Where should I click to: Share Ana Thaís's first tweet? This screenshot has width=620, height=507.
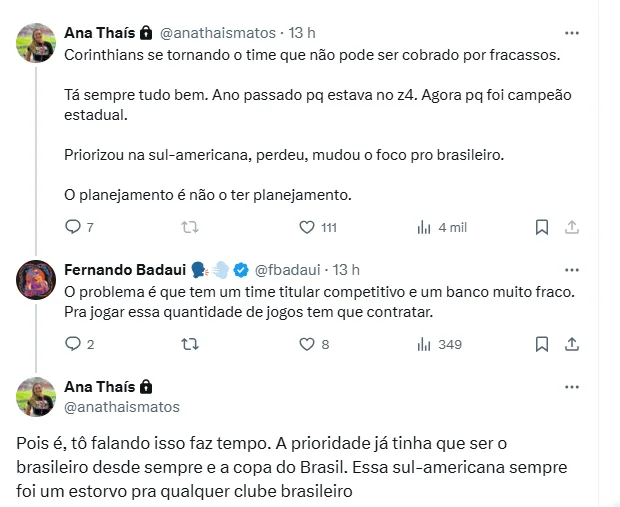[x=571, y=227]
